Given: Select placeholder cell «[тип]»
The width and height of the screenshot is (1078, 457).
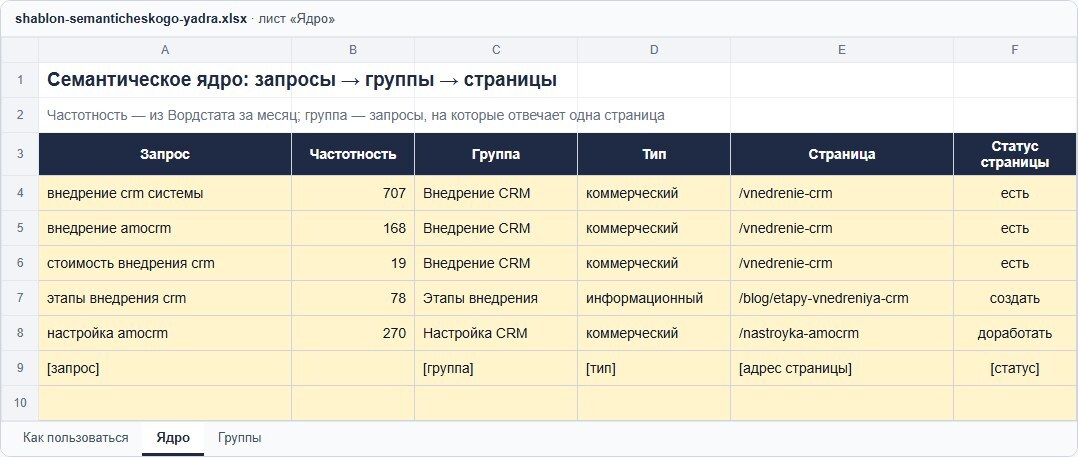Looking at the screenshot, I should (654, 368).
